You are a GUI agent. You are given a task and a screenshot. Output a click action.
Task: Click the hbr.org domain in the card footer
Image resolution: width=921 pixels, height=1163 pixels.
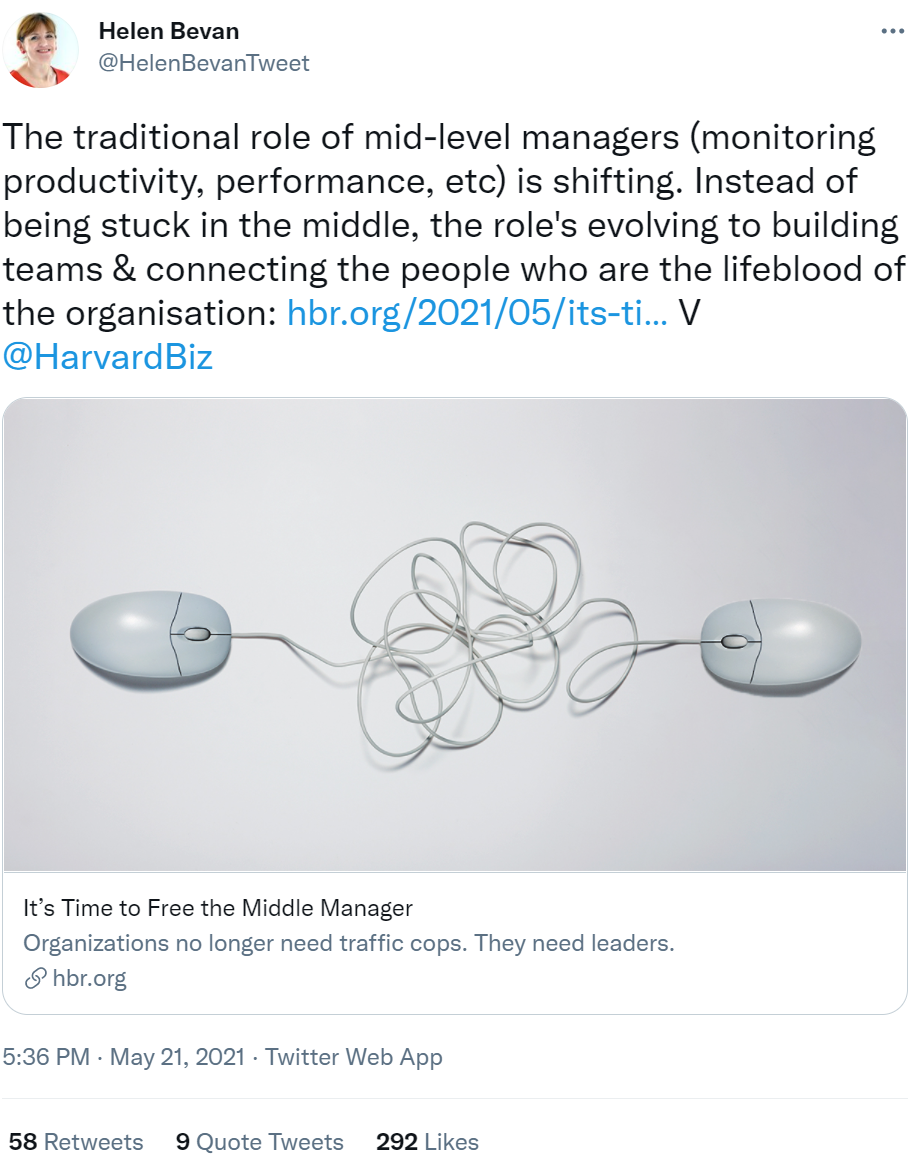point(89,978)
